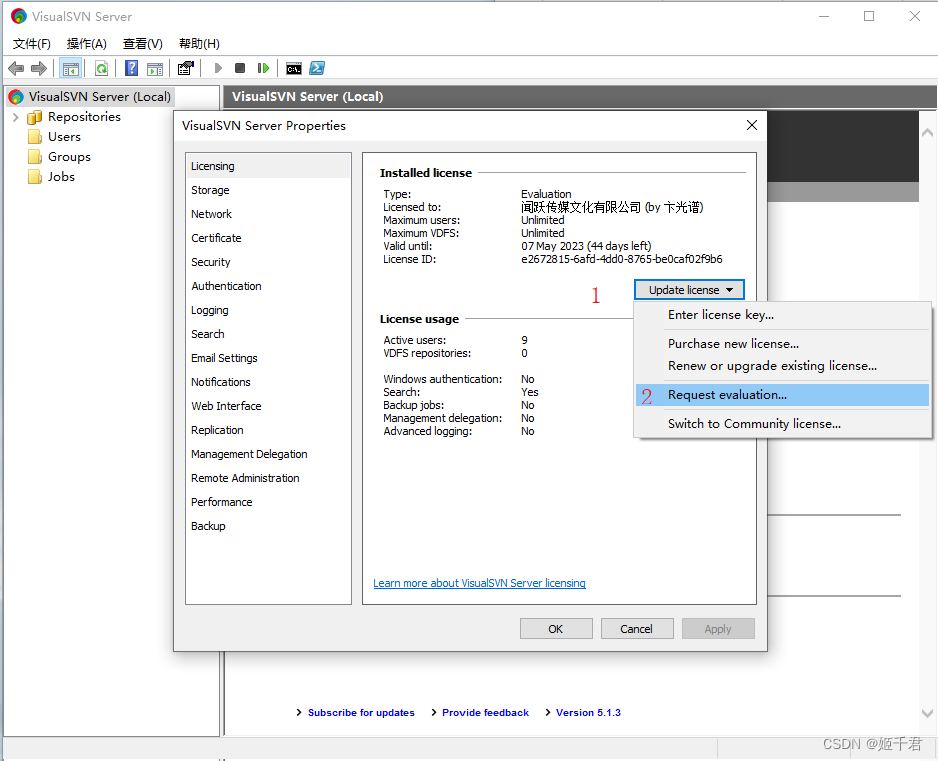Select the Authentication properties page

point(268,286)
